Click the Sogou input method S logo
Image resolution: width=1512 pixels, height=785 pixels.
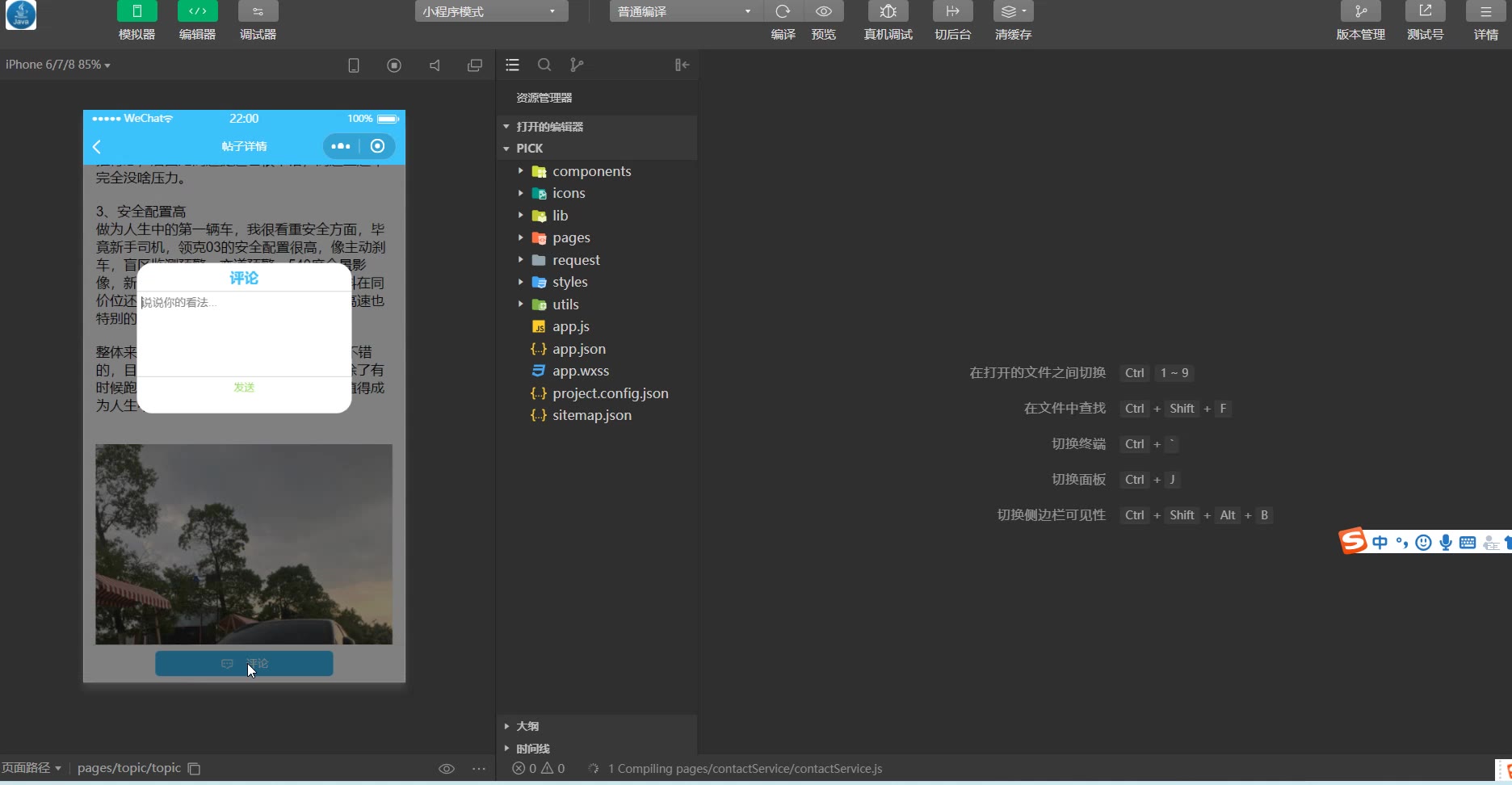pyautogui.click(x=1354, y=541)
